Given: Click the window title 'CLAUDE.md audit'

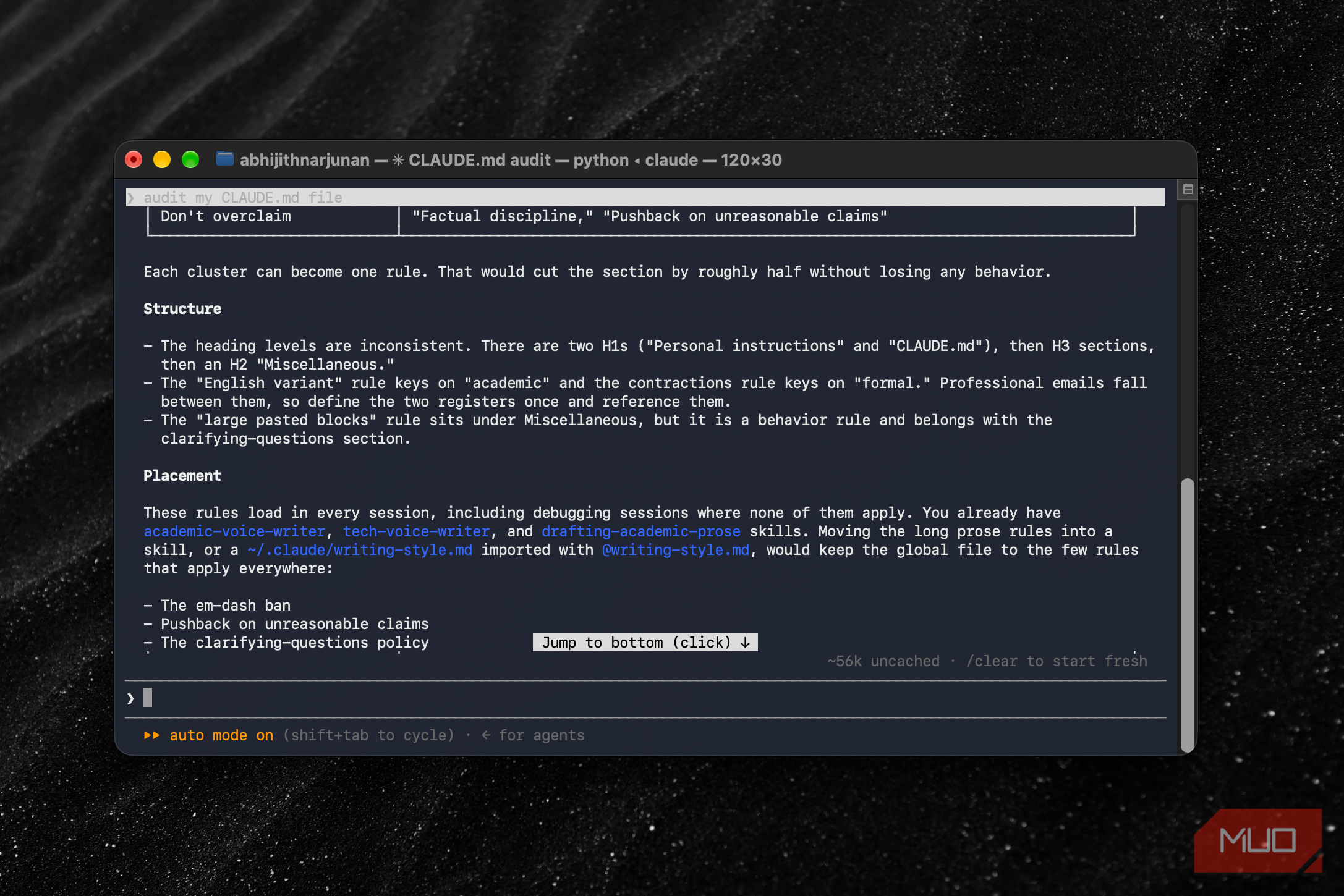Looking at the screenshot, I should (x=479, y=160).
